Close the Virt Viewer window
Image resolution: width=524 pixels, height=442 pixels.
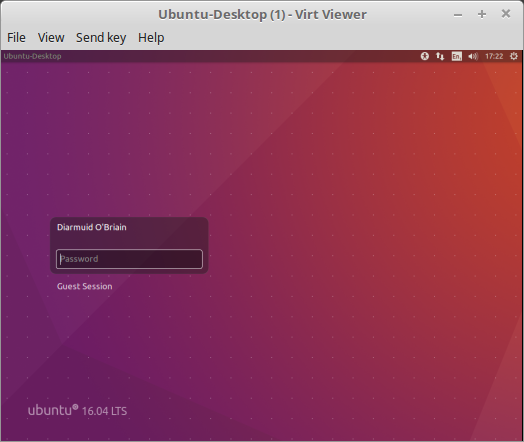tap(506, 14)
